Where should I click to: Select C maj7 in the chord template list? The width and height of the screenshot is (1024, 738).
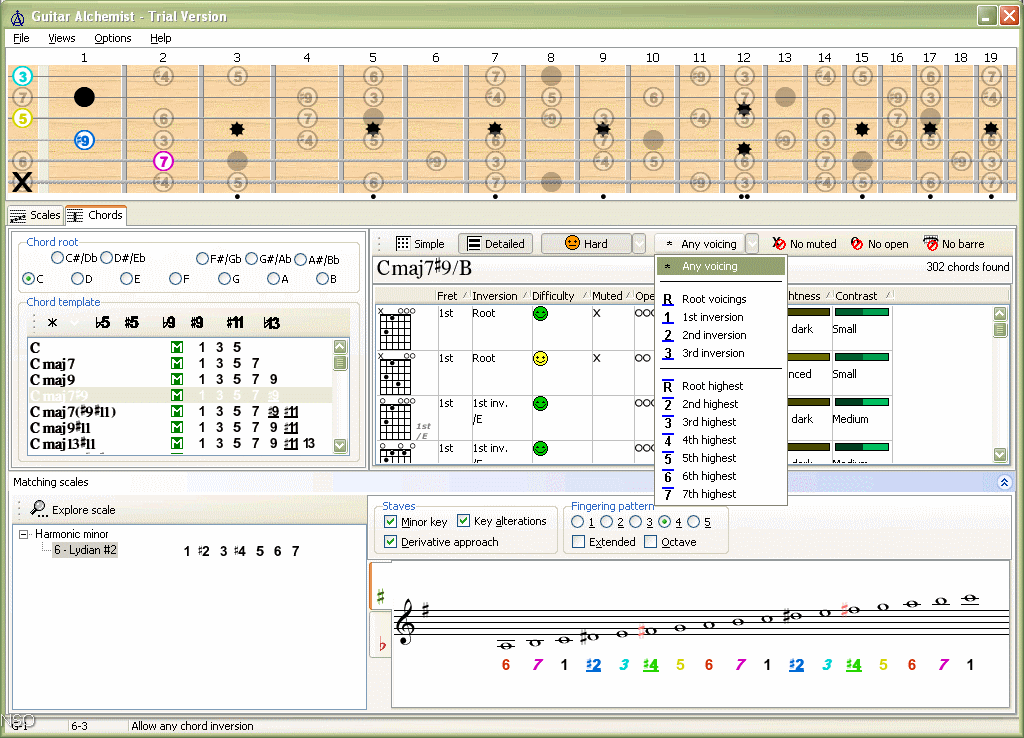[180, 363]
